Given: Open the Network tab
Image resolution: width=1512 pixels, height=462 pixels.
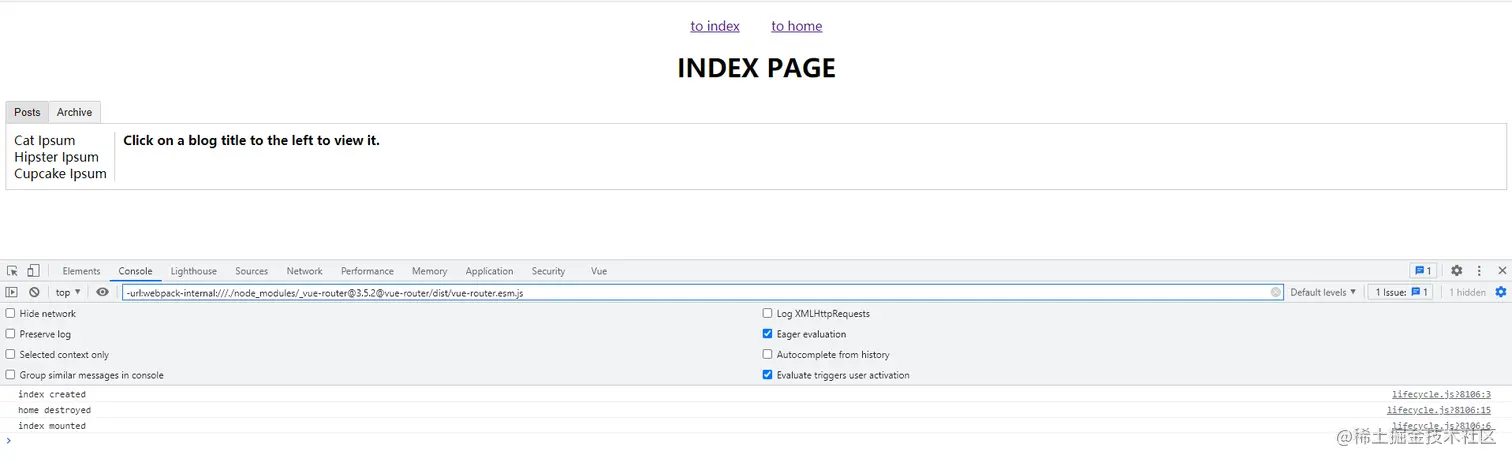Looking at the screenshot, I should (x=304, y=271).
